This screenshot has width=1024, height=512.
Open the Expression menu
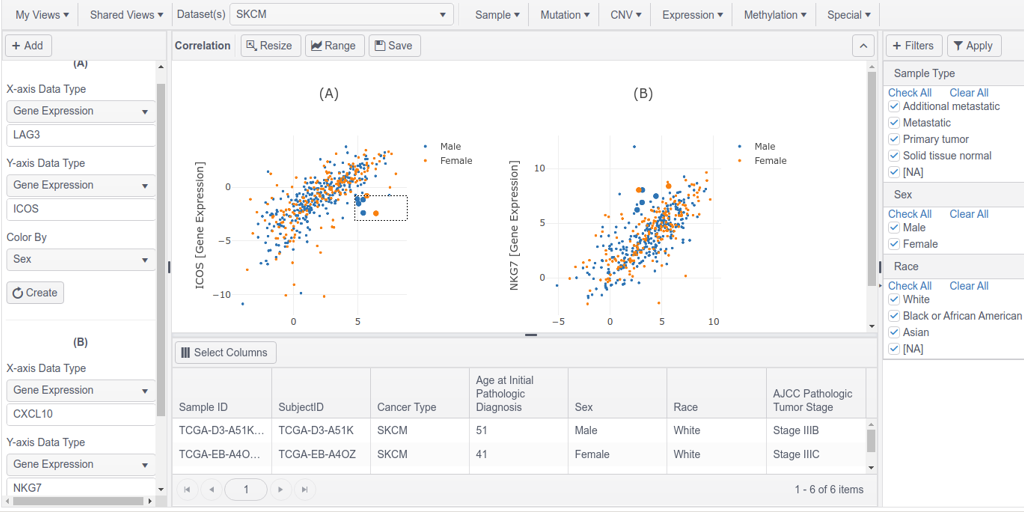tap(692, 14)
